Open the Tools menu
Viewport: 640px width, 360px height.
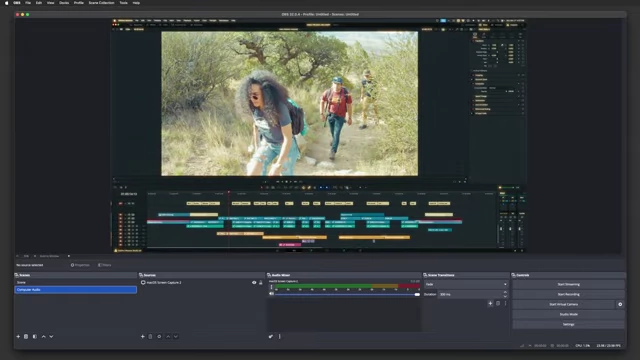pyautogui.click(x=123, y=3)
